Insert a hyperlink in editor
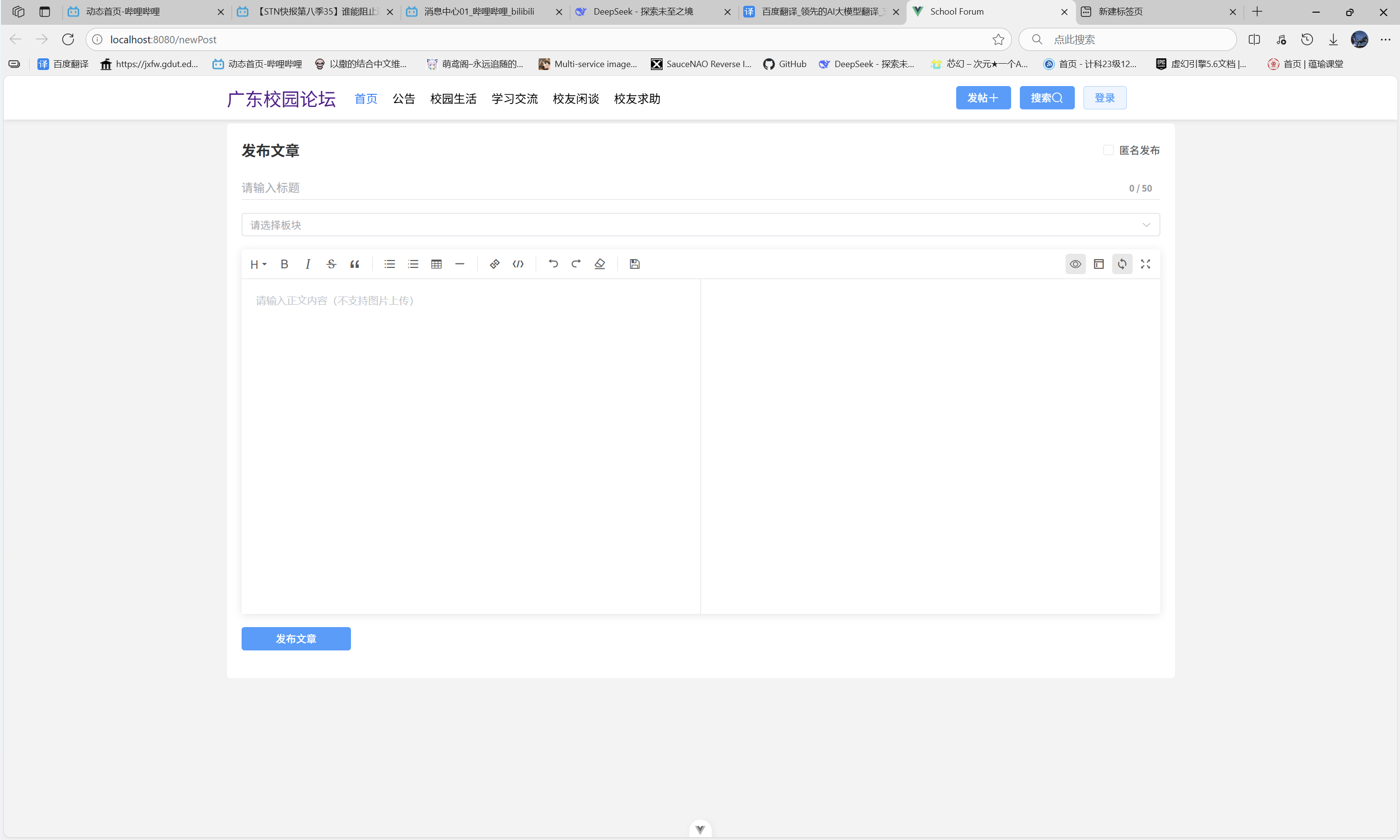Viewport: 1400px width, 840px height. 494,264
